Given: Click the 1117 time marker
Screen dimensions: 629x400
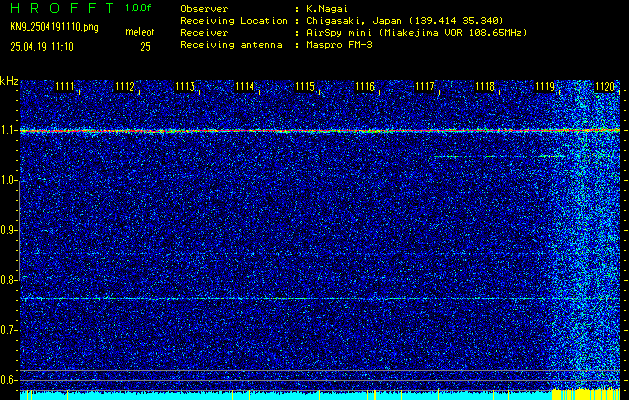Looking at the screenshot, I should point(425,86).
